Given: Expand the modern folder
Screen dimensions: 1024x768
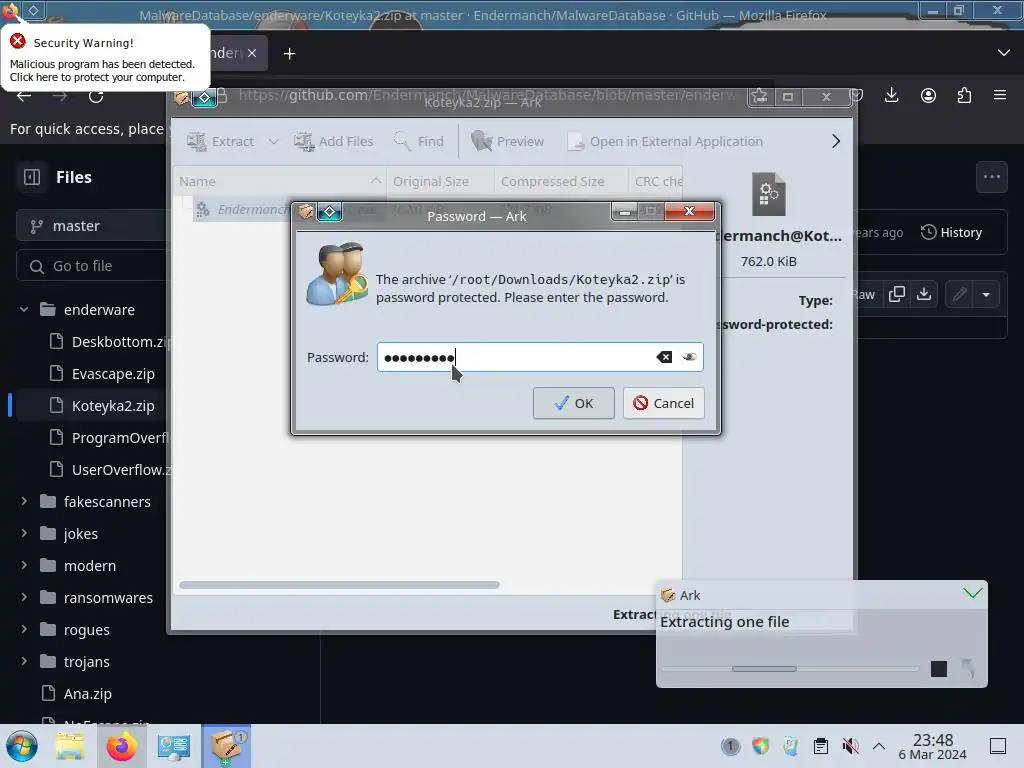Looking at the screenshot, I should point(24,566).
